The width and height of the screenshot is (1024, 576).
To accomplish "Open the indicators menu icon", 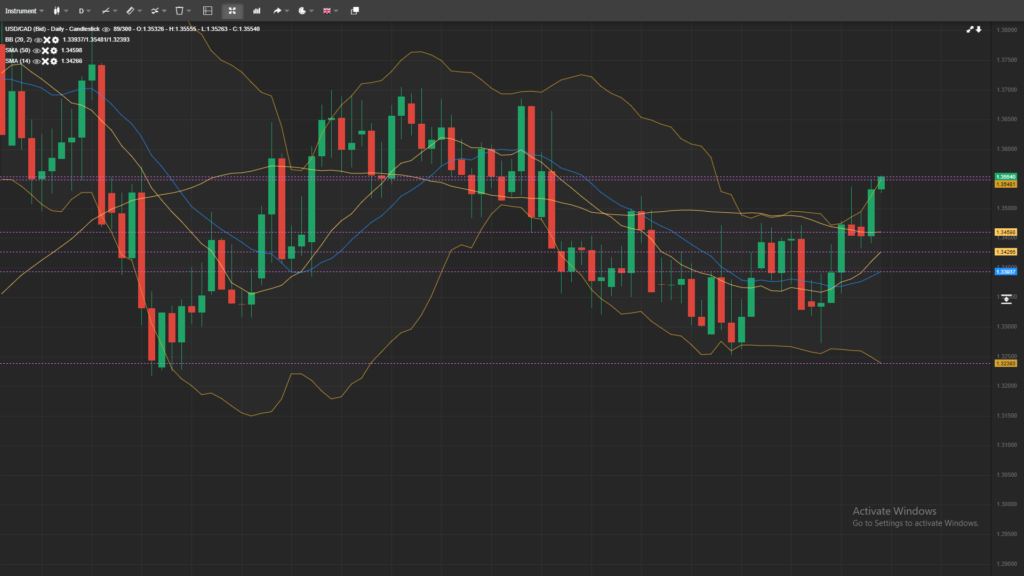I will [156, 10].
